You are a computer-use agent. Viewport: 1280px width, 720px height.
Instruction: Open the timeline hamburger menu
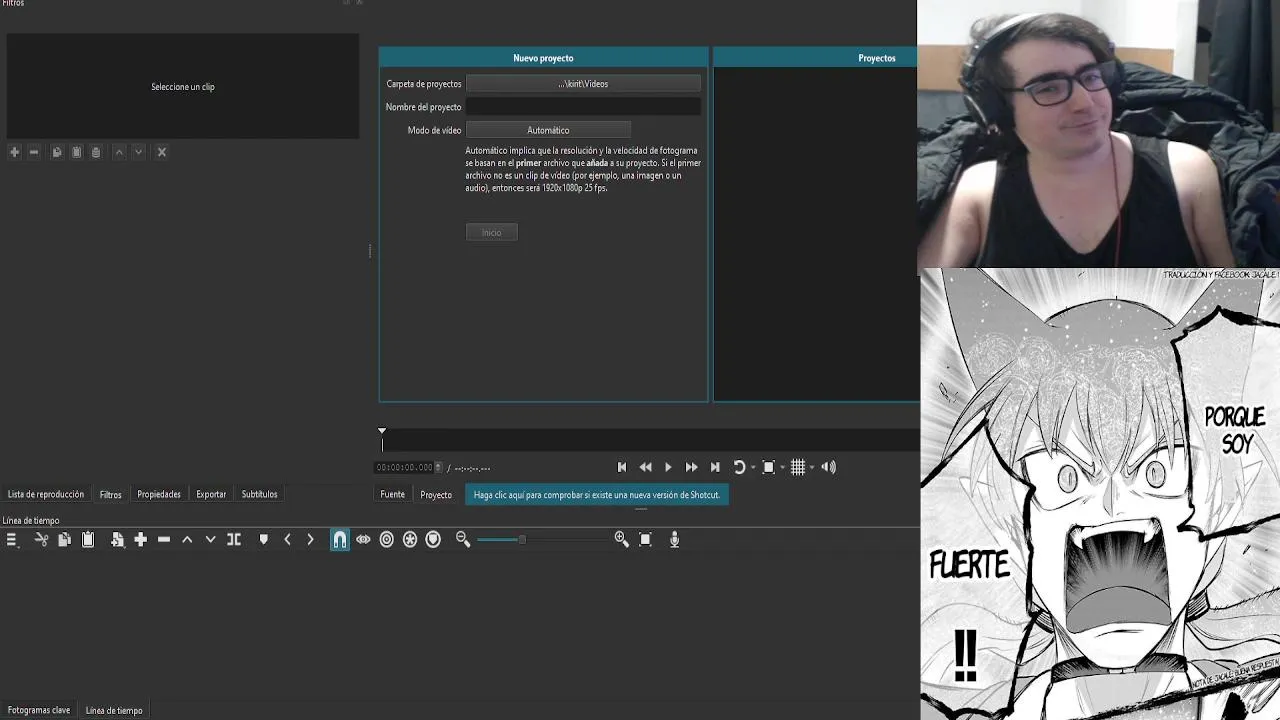(12, 539)
